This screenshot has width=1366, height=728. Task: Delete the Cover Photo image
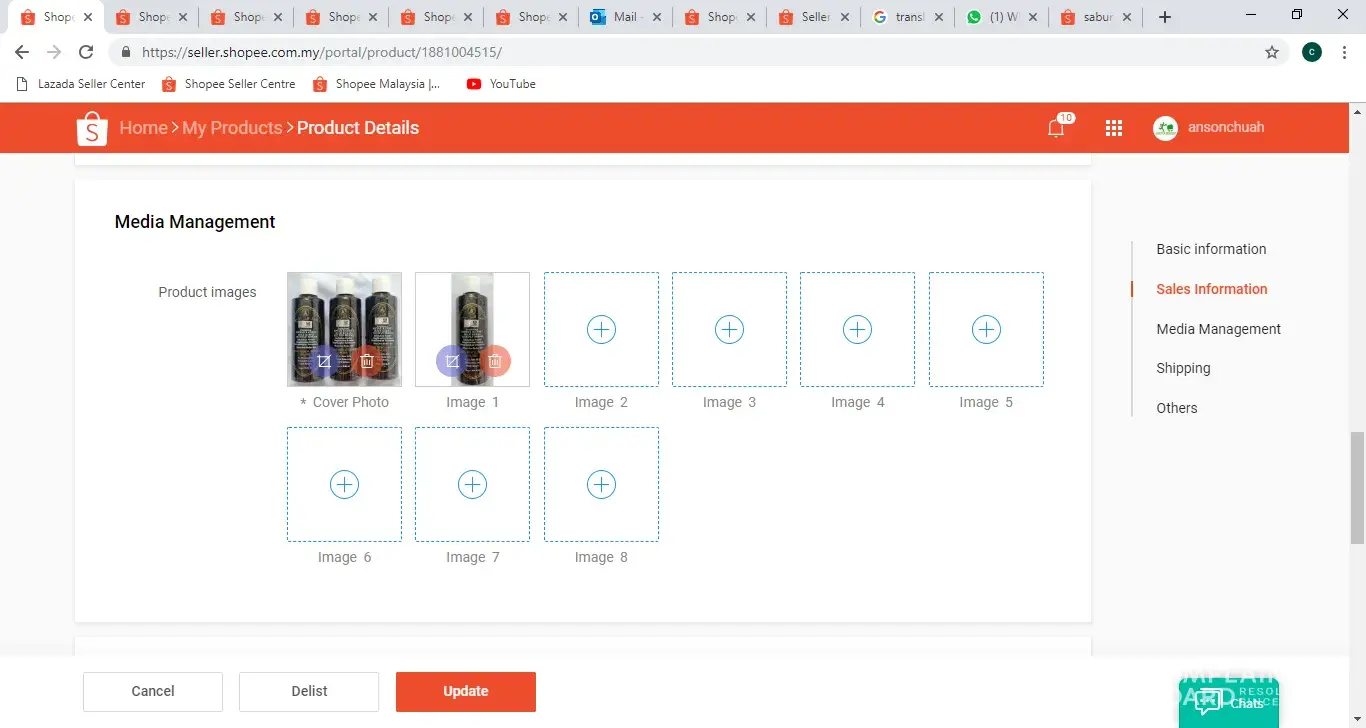[367, 361]
